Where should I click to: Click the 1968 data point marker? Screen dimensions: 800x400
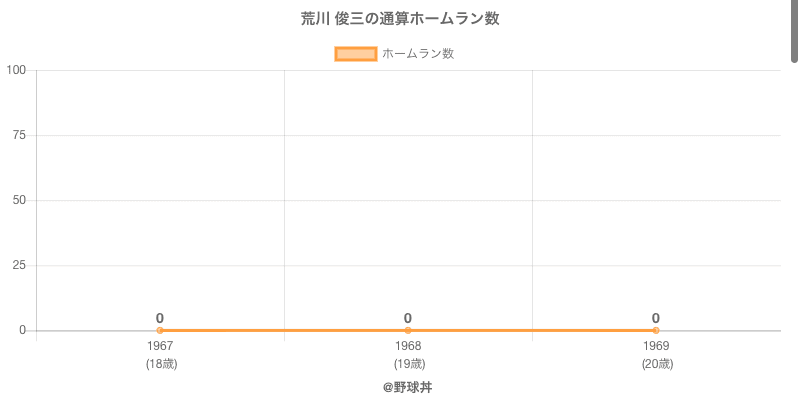(408, 330)
